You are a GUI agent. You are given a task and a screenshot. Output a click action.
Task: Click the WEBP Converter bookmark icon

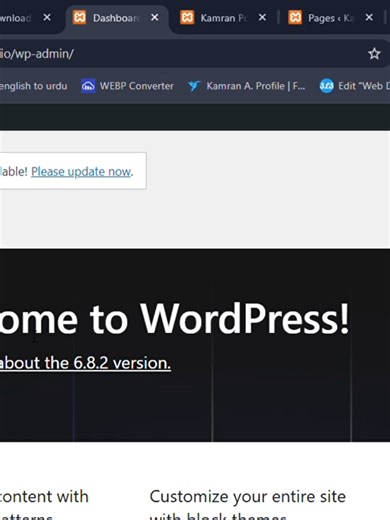88,86
